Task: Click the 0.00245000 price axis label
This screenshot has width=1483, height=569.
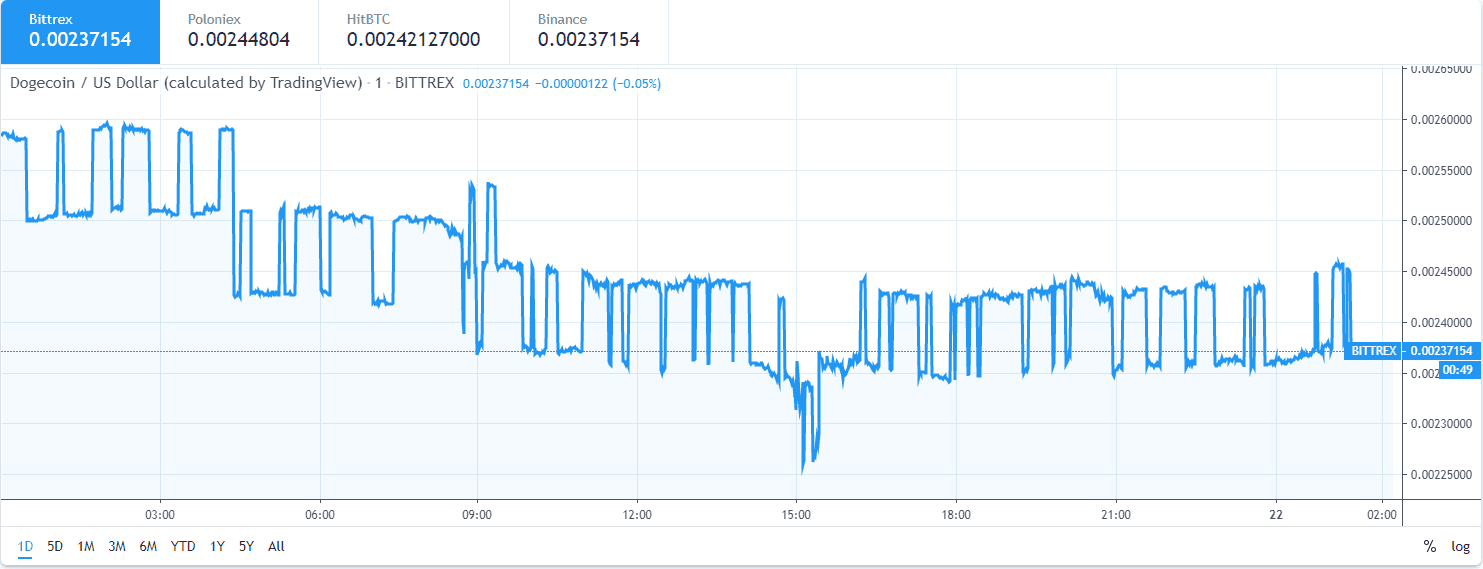Action: 1443,271
